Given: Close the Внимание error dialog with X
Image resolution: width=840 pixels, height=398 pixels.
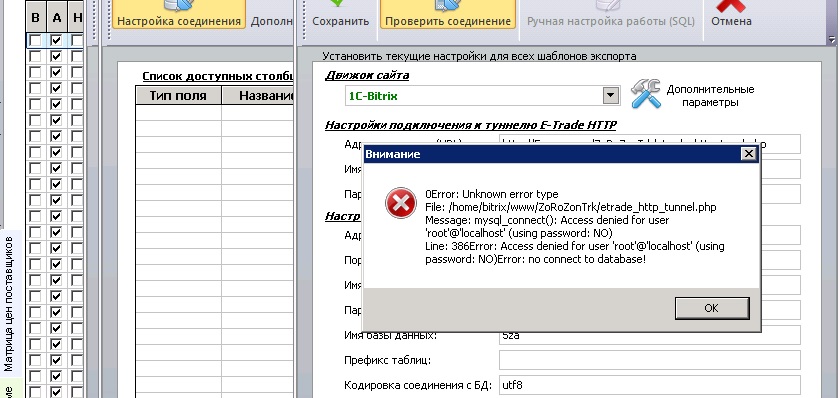Looking at the screenshot, I should click(x=748, y=154).
